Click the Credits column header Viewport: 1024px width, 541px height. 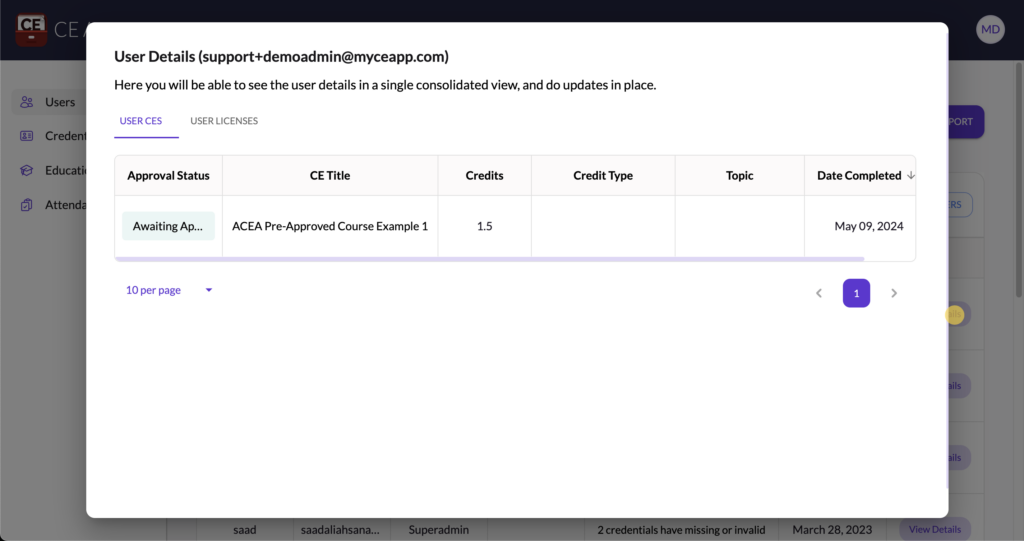pos(484,176)
